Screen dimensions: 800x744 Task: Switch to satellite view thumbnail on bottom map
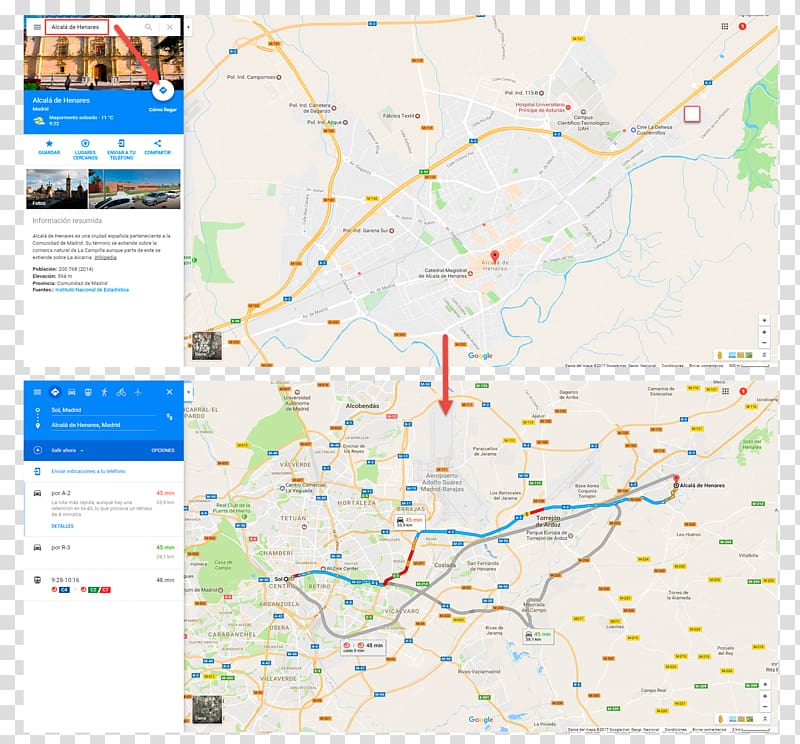(x=207, y=709)
